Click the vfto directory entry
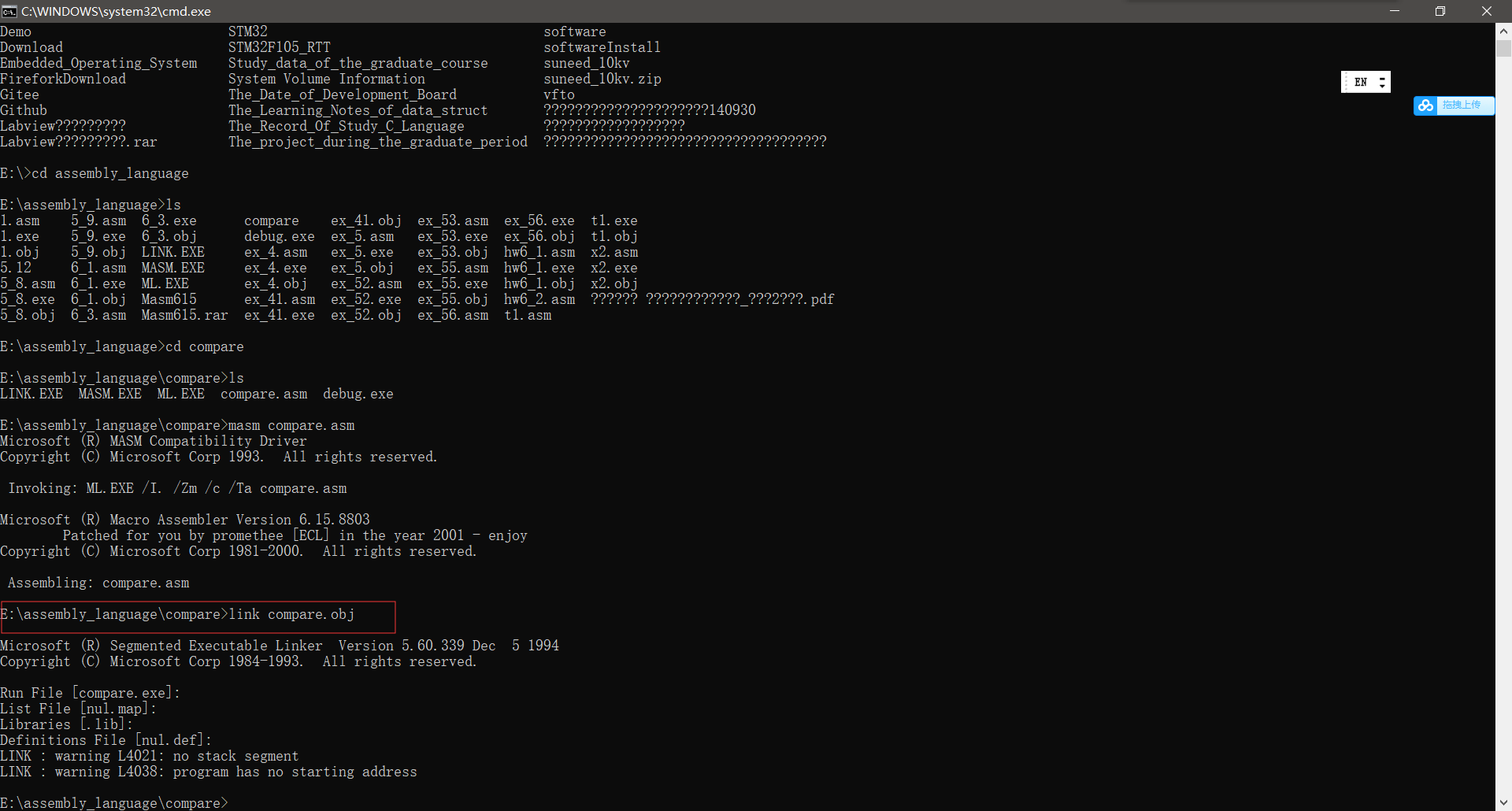 (559, 94)
